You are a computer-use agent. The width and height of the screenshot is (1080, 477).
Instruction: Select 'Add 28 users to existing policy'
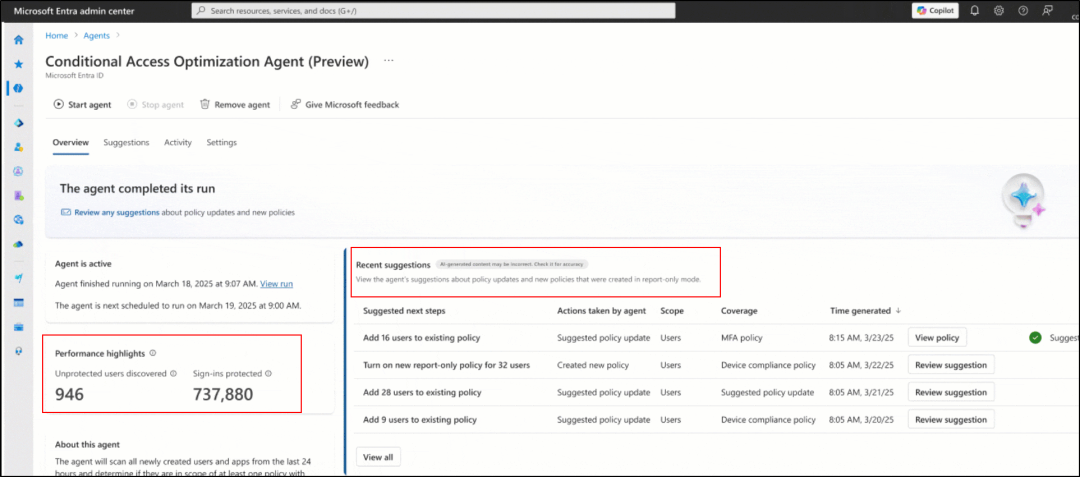(422, 392)
